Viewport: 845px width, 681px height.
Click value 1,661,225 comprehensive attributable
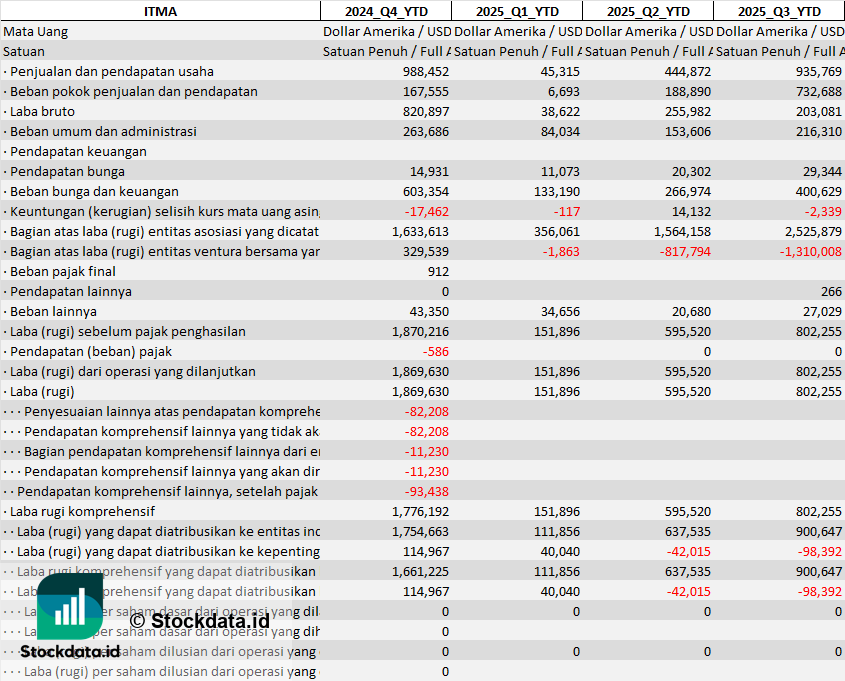(x=420, y=571)
